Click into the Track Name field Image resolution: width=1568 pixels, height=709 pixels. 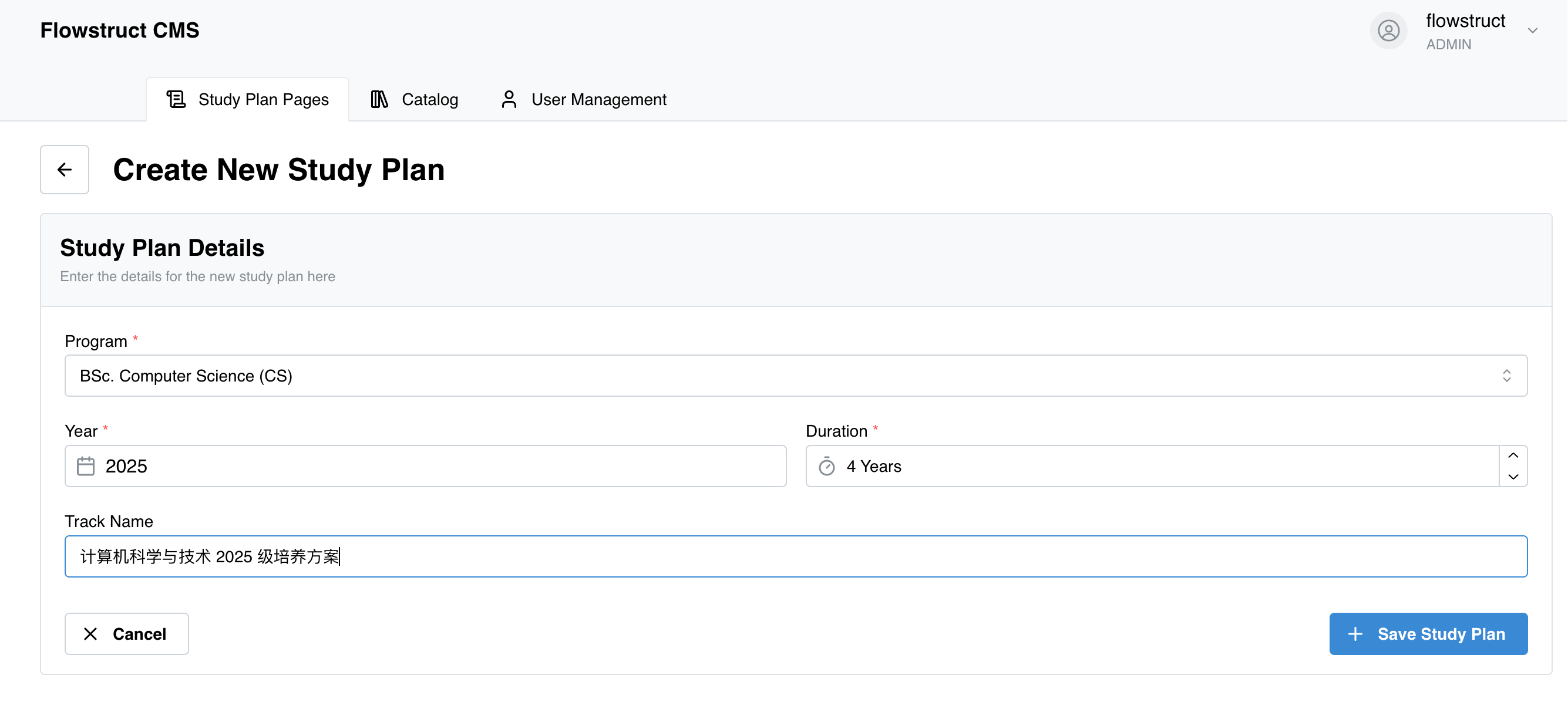796,556
